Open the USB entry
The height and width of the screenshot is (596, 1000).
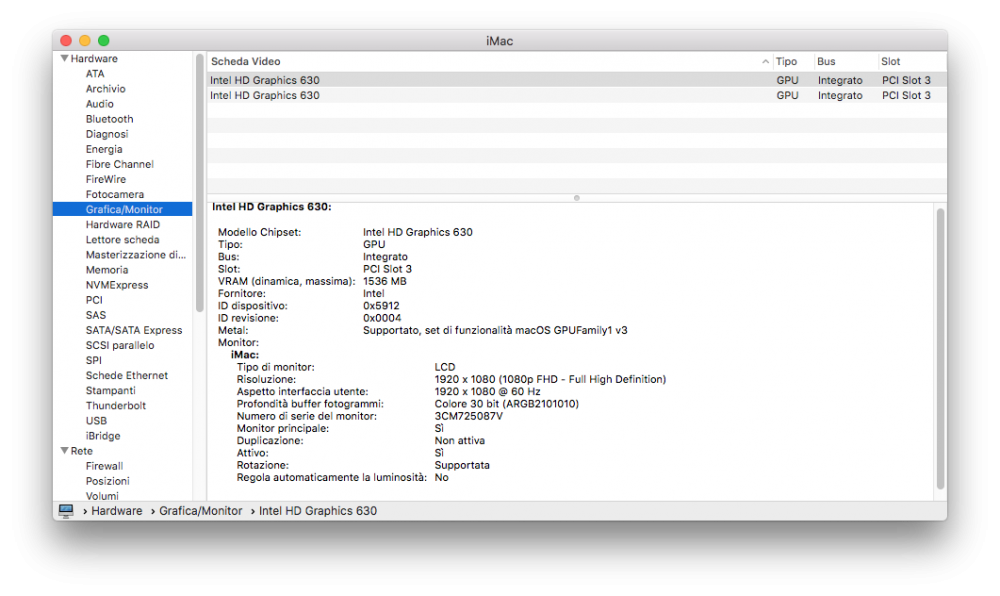click(x=96, y=421)
